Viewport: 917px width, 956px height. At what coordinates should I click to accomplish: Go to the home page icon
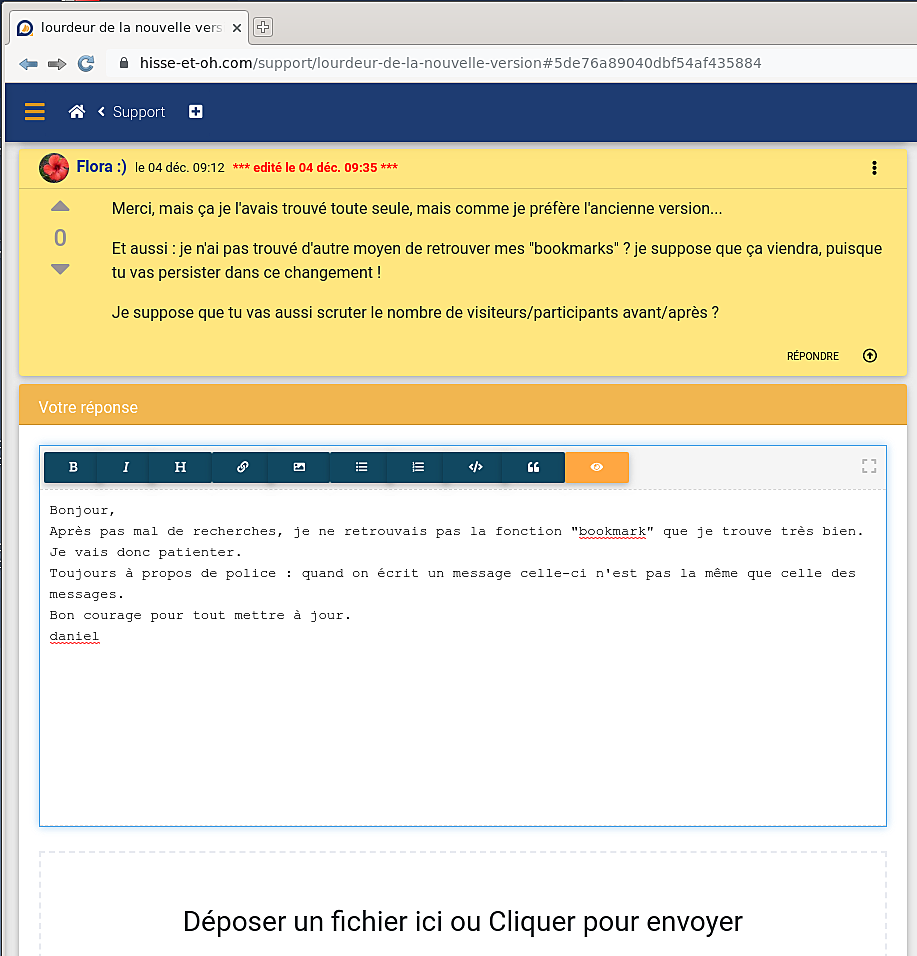coord(77,112)
